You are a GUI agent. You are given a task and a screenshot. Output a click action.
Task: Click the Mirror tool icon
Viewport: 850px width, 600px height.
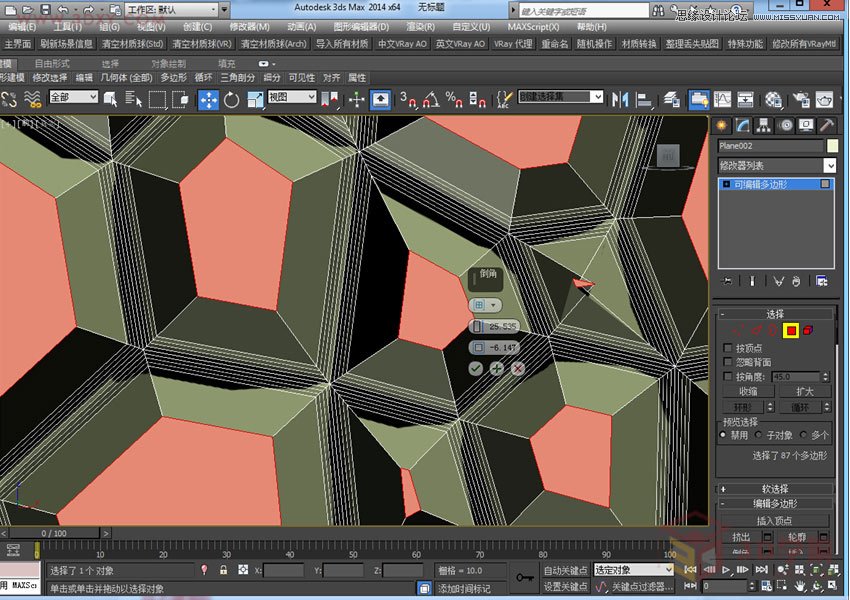pyautogui.click(x=620, y=100)
